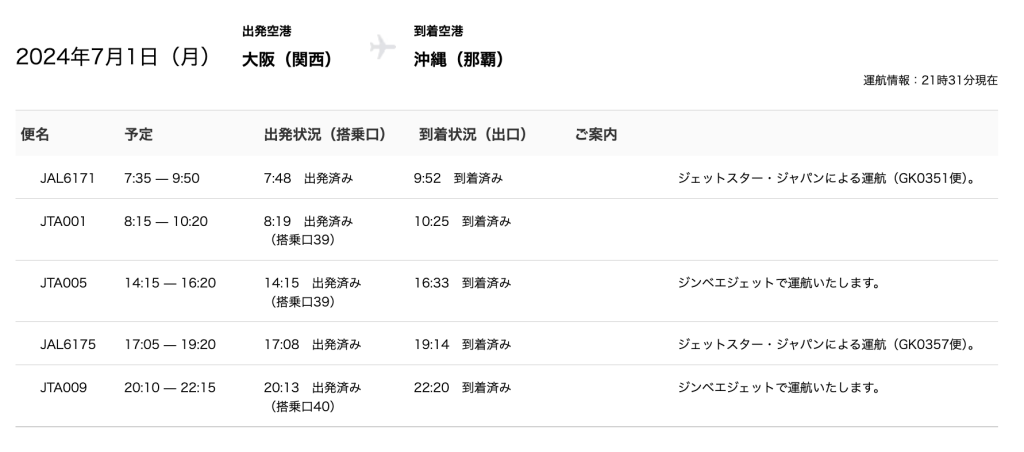1024x452 pixels.
Task: Click the Jetstar GK0357便 operation note
Action: 826,345
